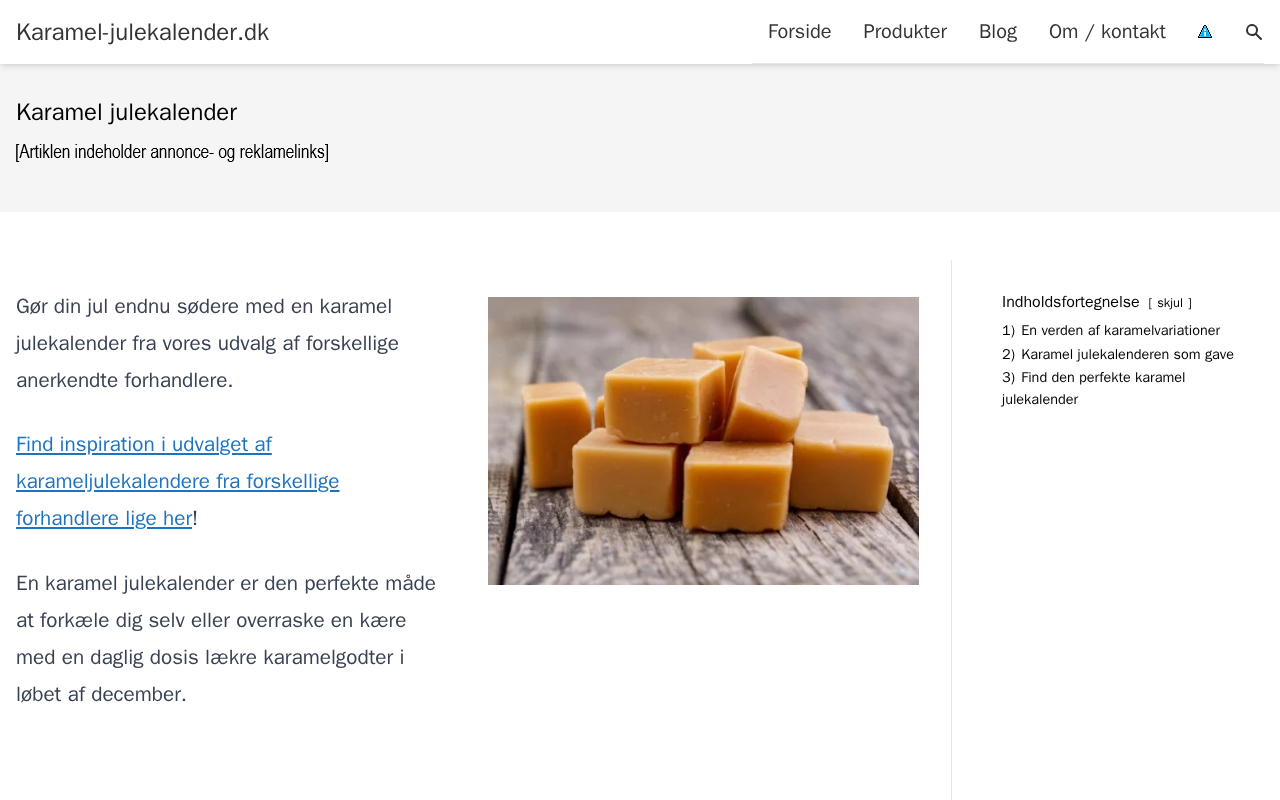Screen dimensions: 1280x800
Task: Click the blue triangle info icon
Action: pos(1205,32)
